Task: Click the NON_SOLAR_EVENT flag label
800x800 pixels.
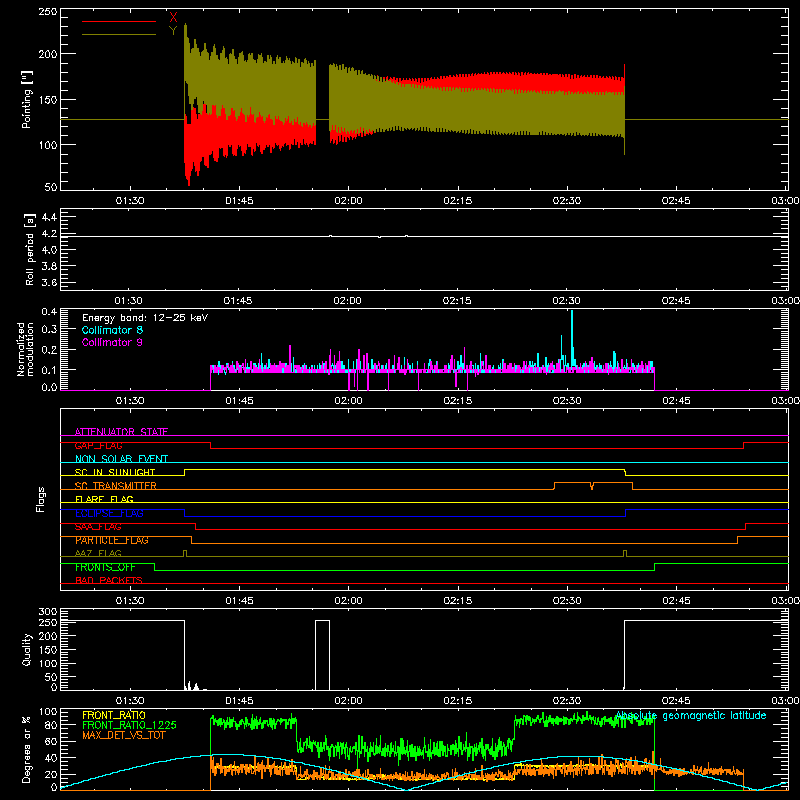Action: [121, 459]
